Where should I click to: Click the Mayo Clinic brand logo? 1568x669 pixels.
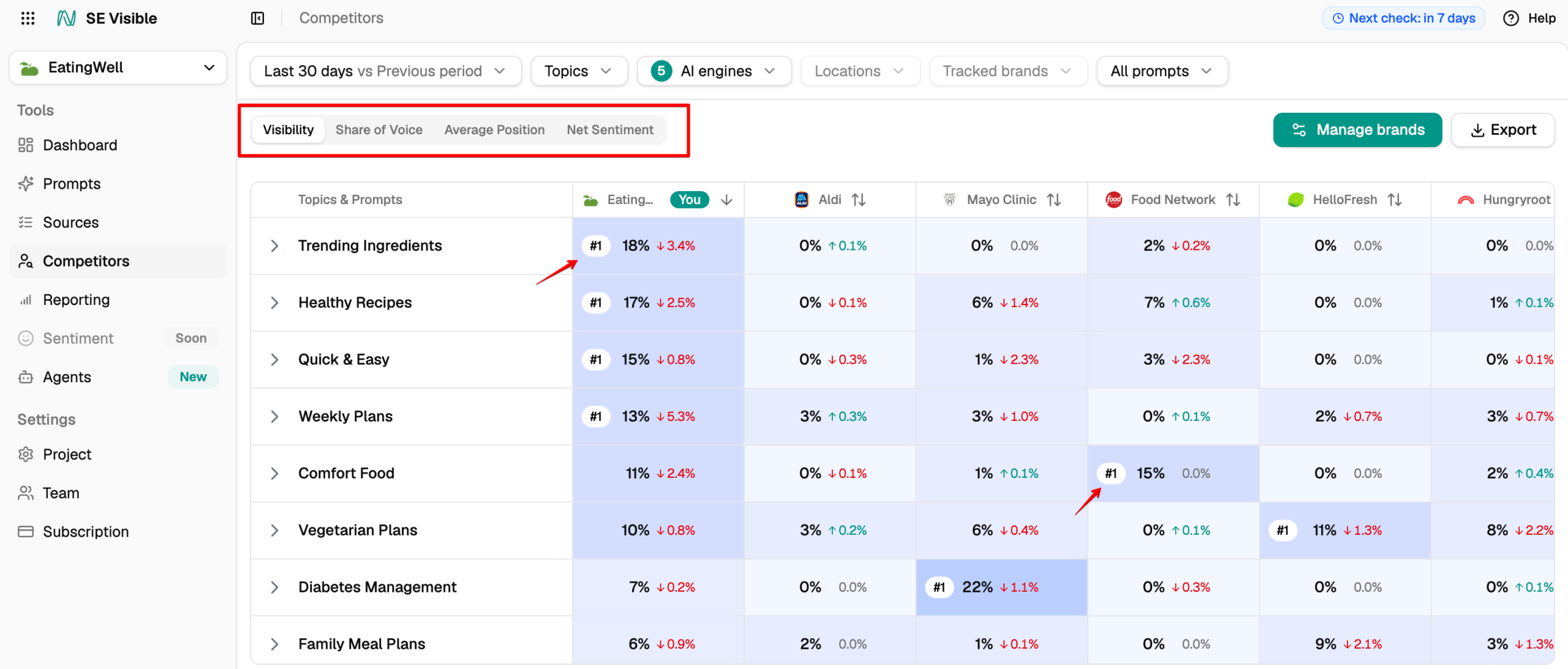point(950,200)
